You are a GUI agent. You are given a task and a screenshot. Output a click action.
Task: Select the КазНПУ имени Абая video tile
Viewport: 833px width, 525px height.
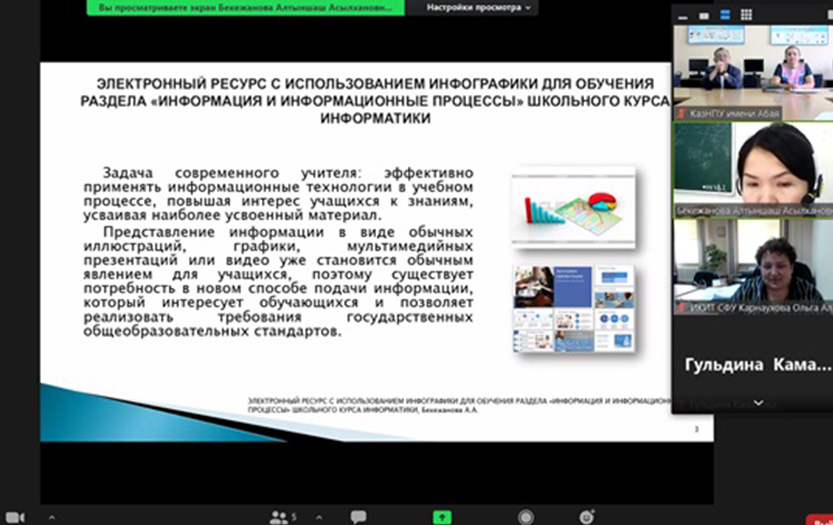click(752, 66)
